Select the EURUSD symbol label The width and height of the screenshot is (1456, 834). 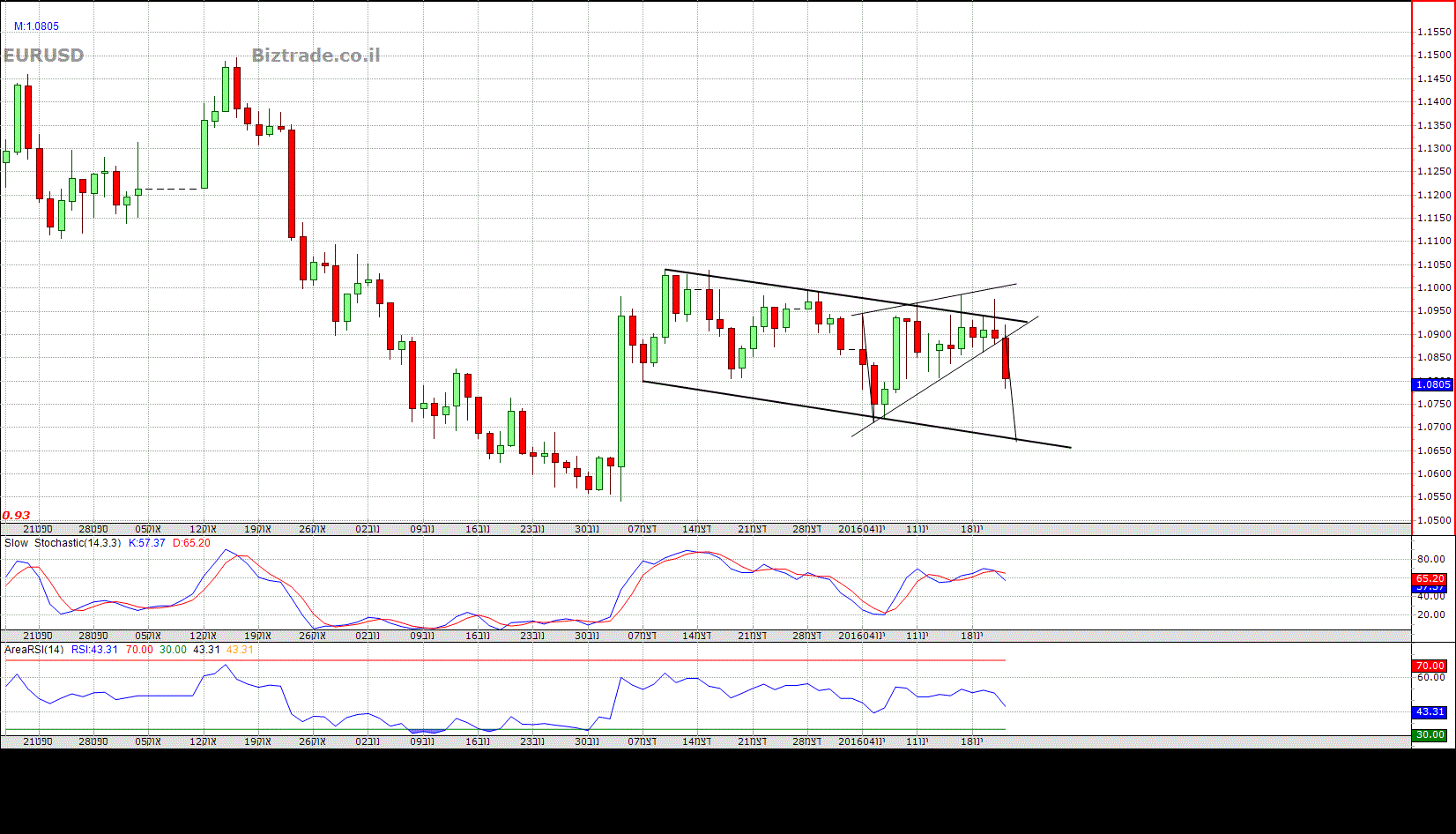coord(44,56)
